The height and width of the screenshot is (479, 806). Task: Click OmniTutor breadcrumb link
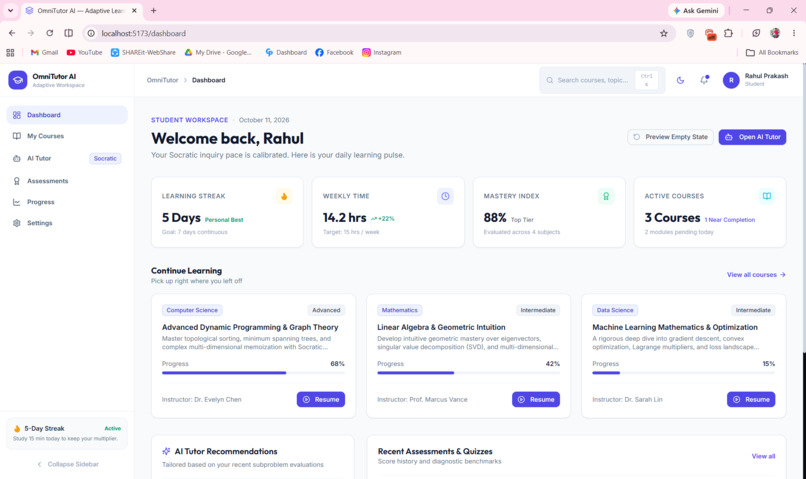162,80
